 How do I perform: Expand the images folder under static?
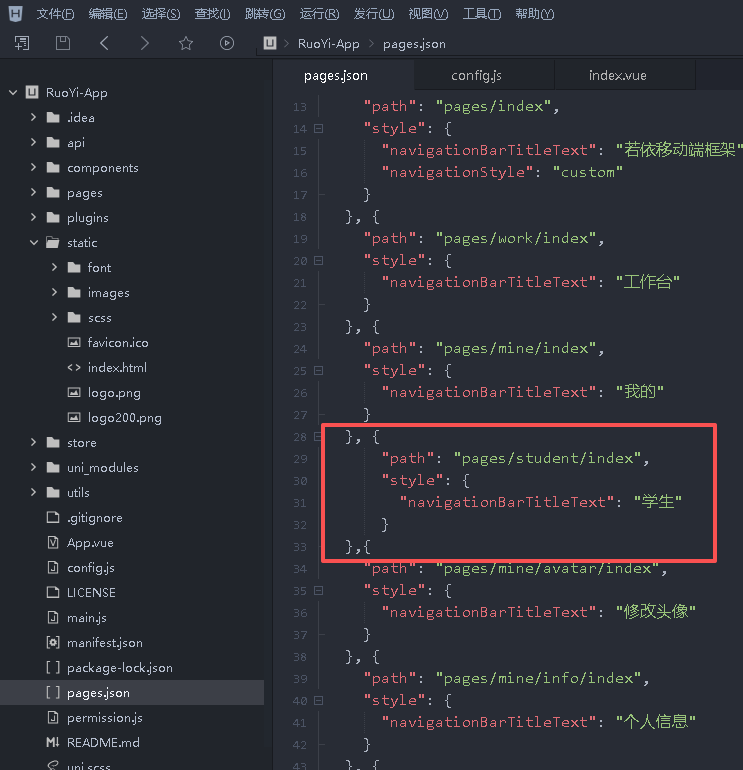click(54, 293)
